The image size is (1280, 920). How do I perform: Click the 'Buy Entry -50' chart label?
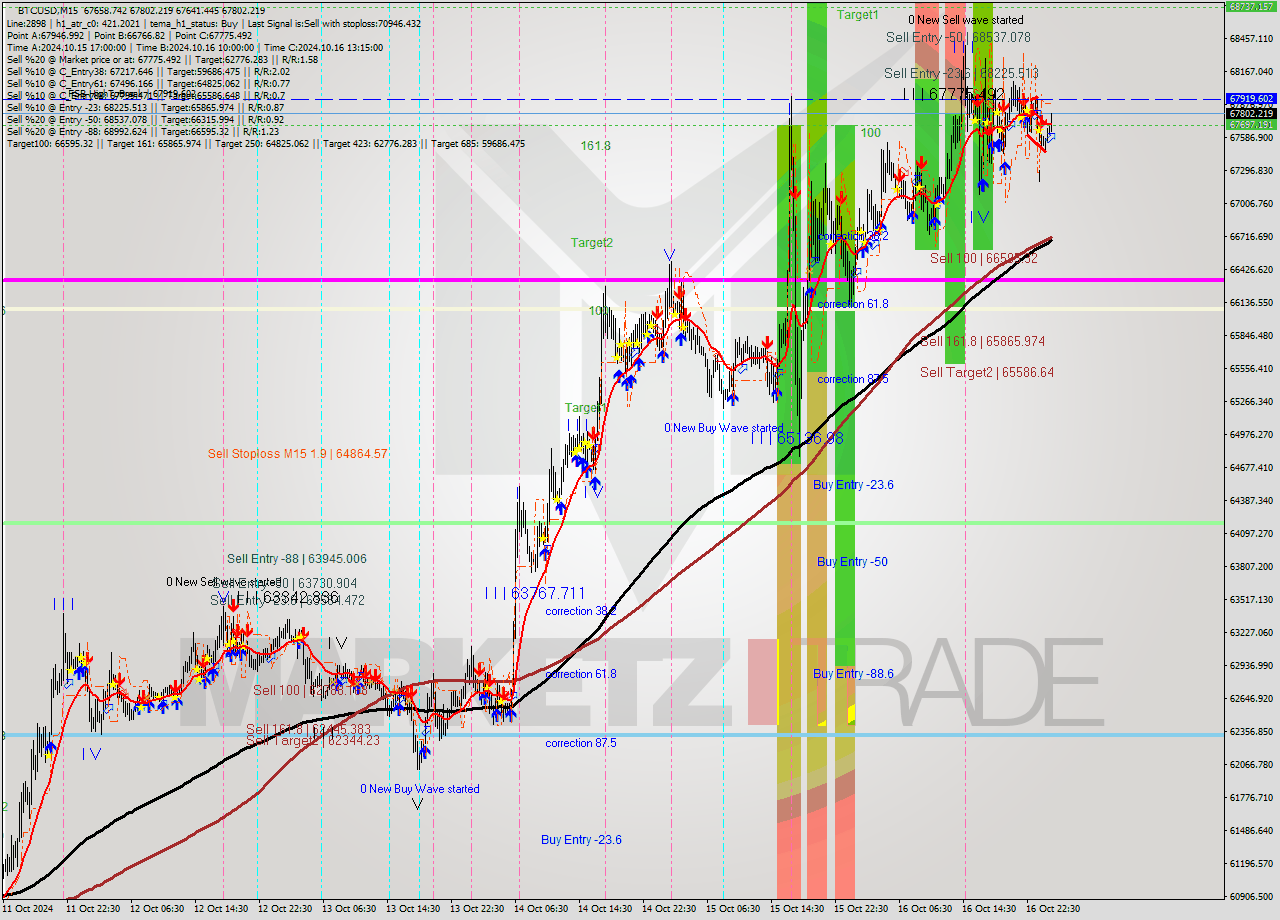pyautogui.click(x=852, y=562)
